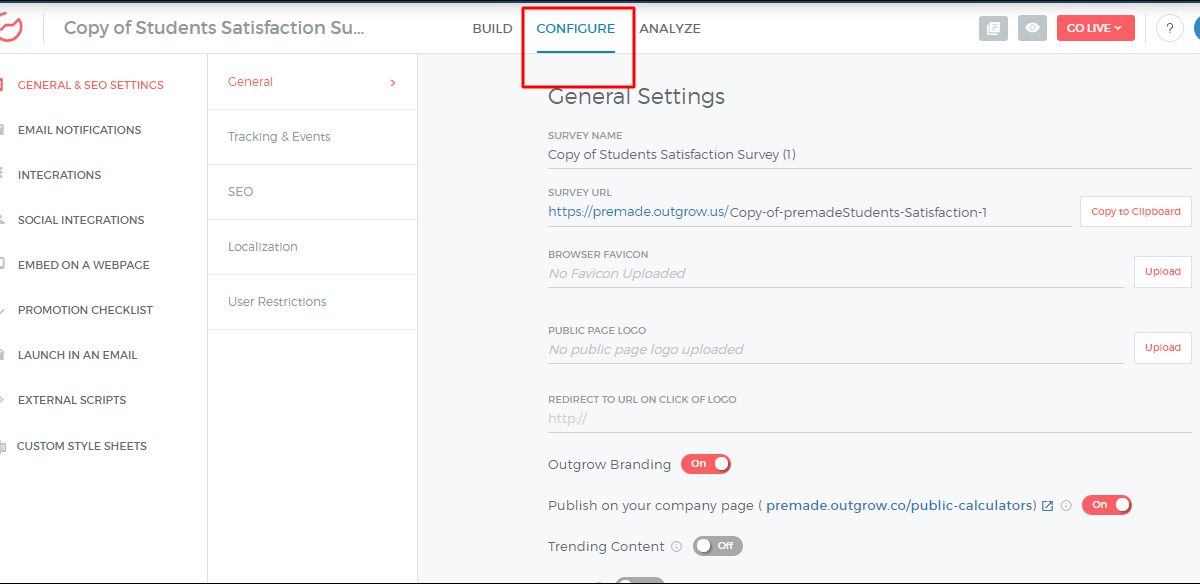Enable the Trending Content toggle
The image size is (1200, 584).
718,546
